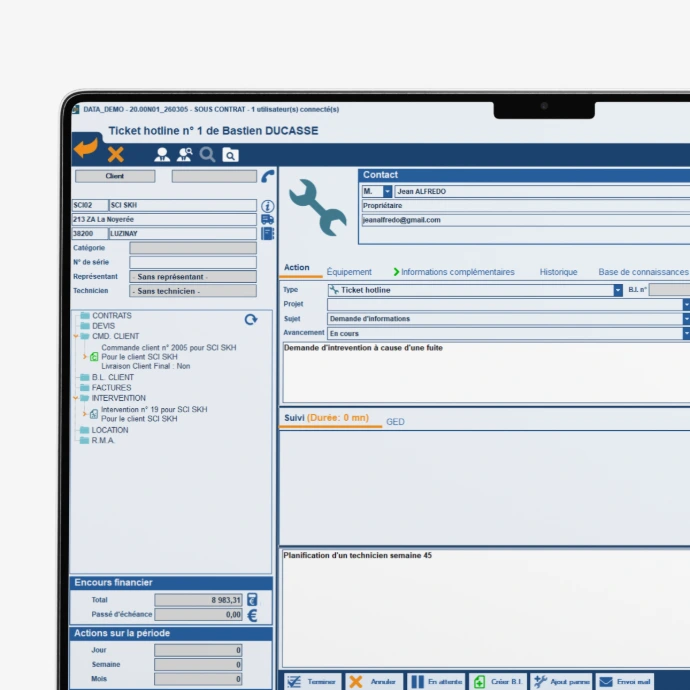
Task: Click the blank grey button next to Client
Action: [x=214, y=176]
